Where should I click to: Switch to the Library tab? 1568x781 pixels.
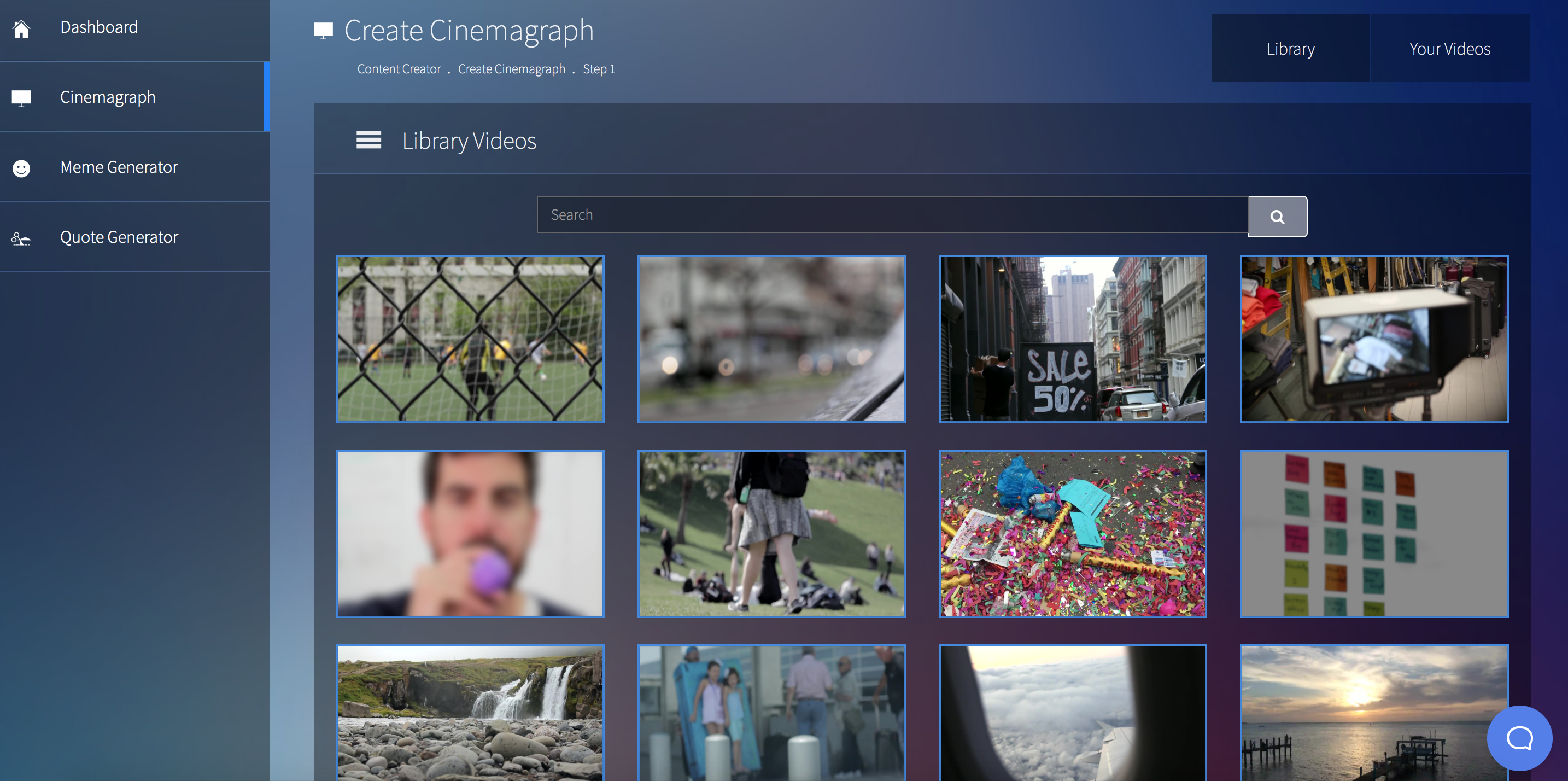tap(1290, 48)
